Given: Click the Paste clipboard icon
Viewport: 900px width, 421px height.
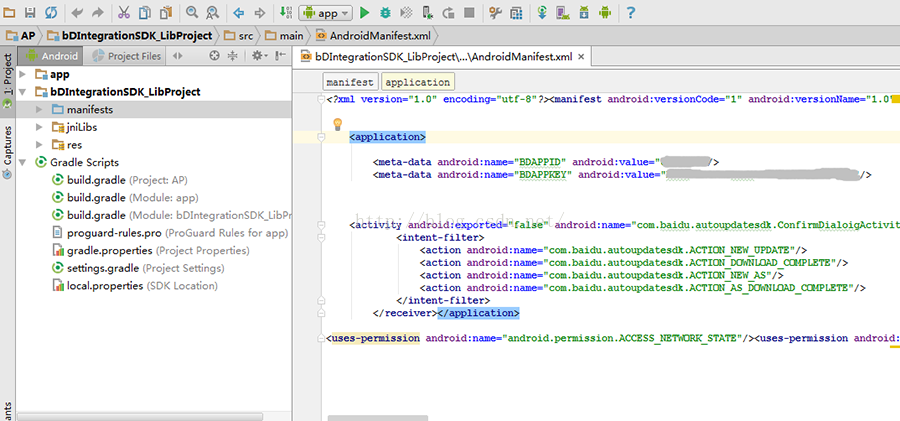Looking at the screenshot, I should pyautogui.click(x=166, y=12).
